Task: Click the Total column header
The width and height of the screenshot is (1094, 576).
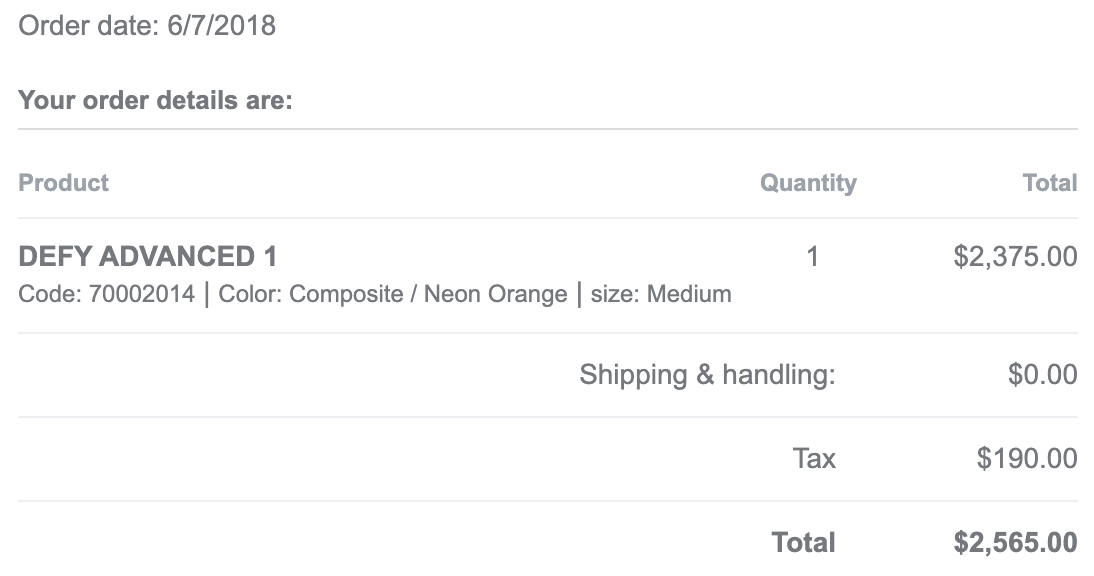Action: 1050,183
